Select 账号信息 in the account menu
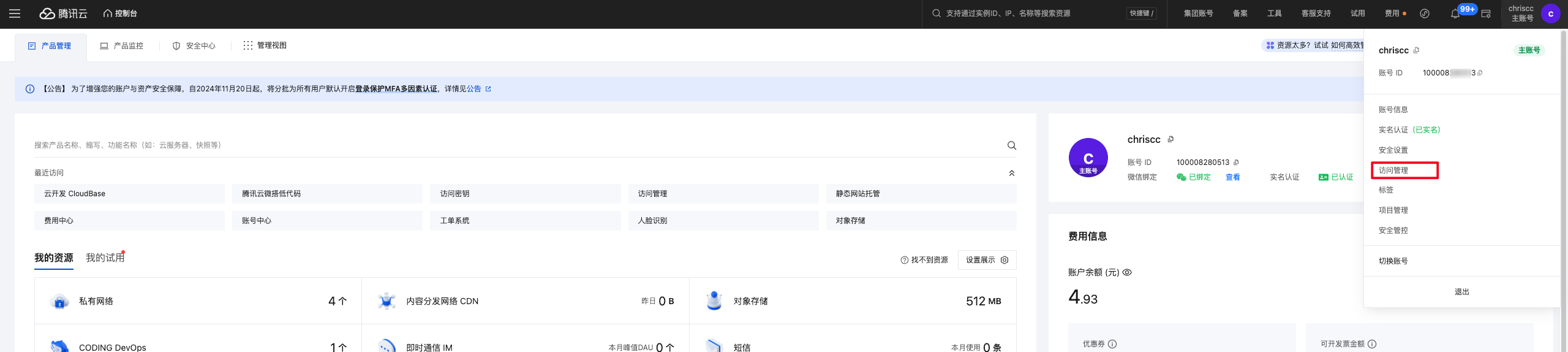 pos(1393,110)
